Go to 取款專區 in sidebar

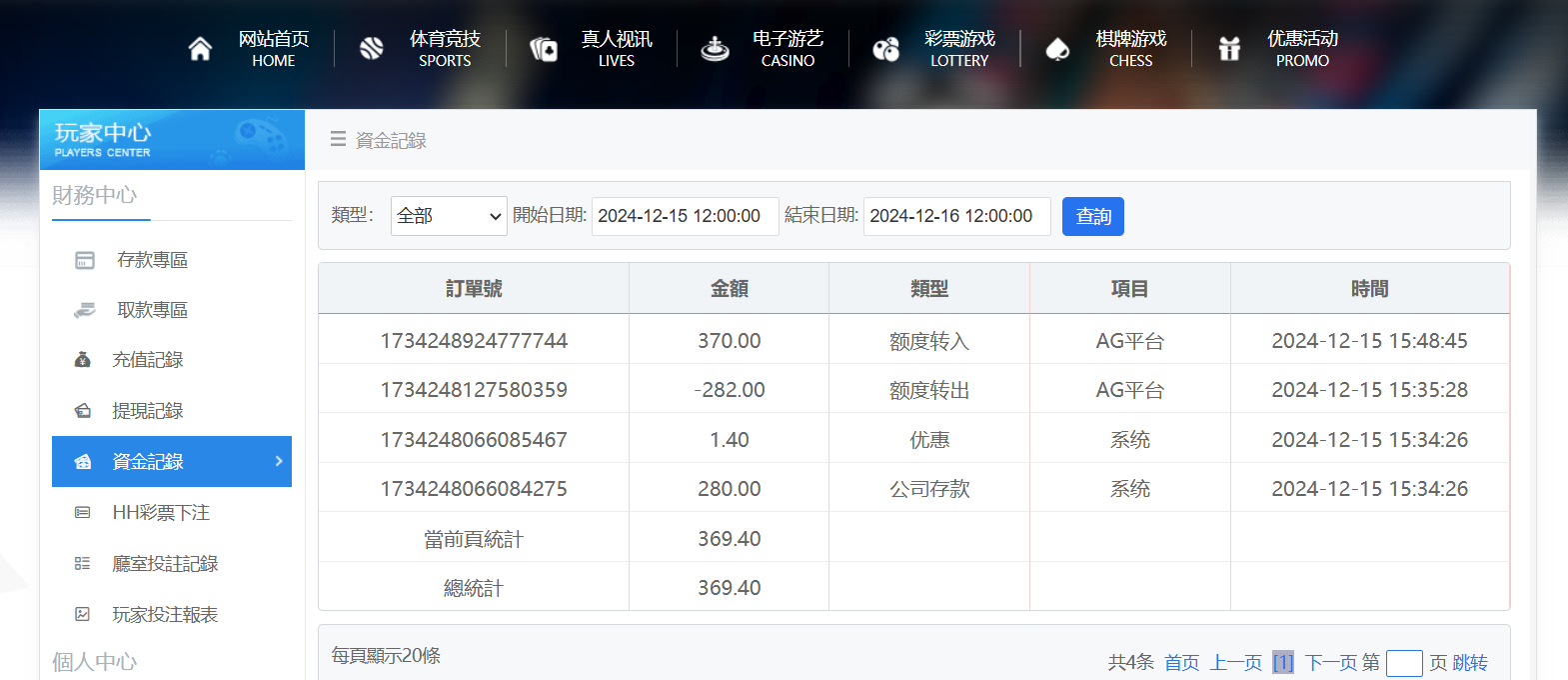tap(152, 310)
